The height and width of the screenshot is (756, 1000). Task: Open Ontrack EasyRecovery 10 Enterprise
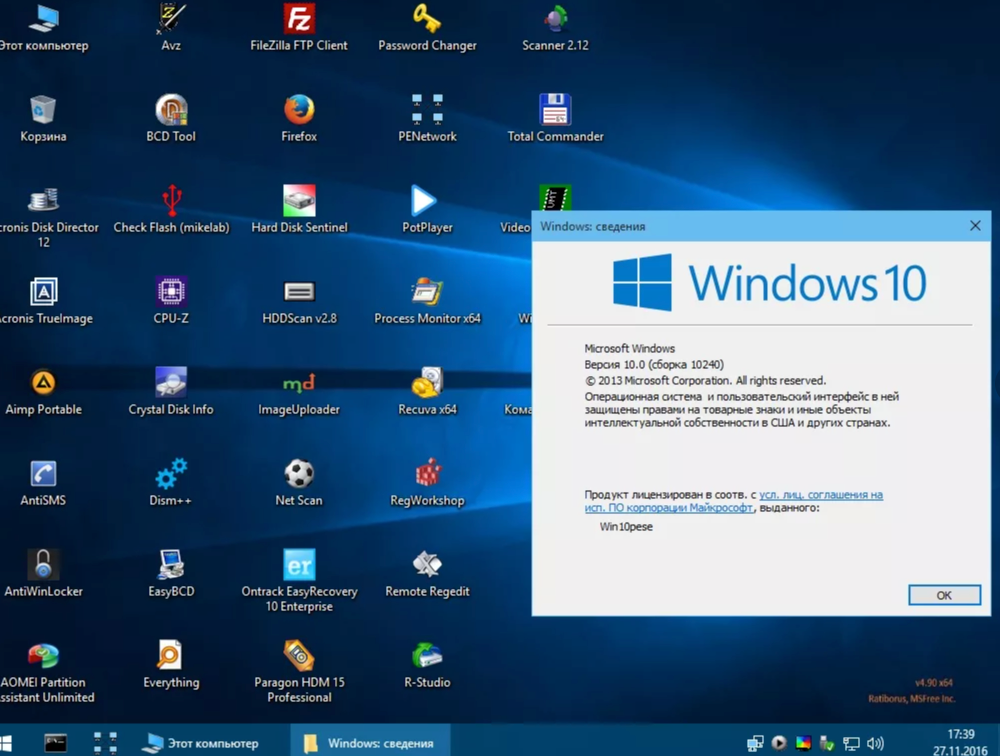click(298, 581)
